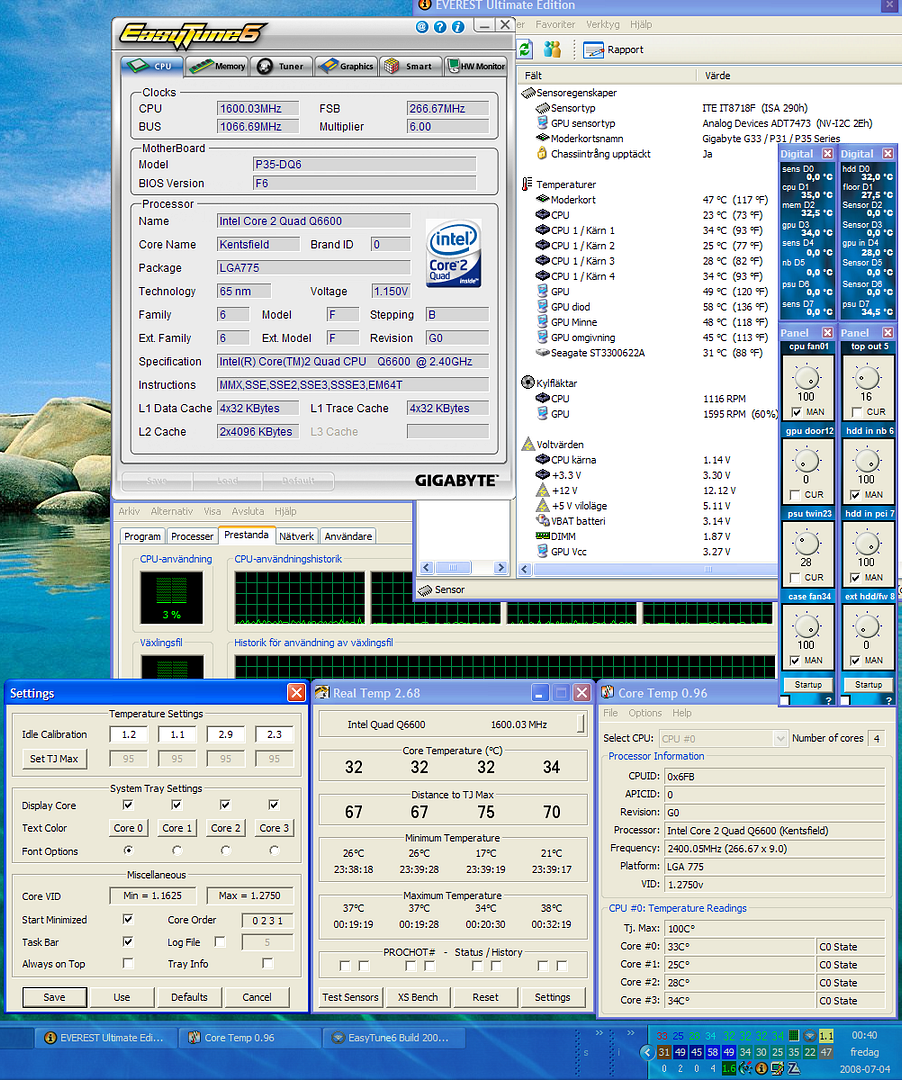The height and width of the screenshot is (1080, 902).
Task: Click EVEREST refresh toolbar icon
Action: [525, 50]
